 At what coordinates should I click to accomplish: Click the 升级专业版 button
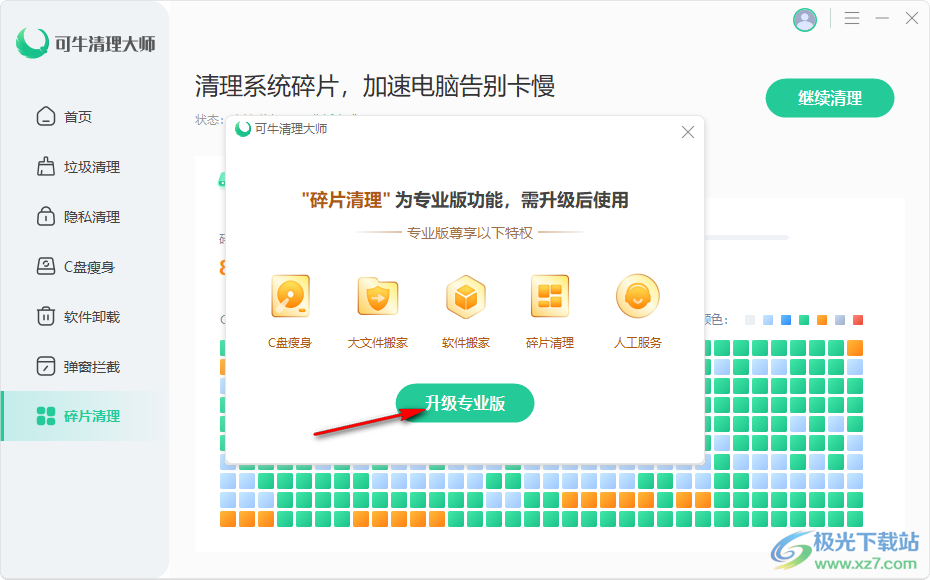465,403
